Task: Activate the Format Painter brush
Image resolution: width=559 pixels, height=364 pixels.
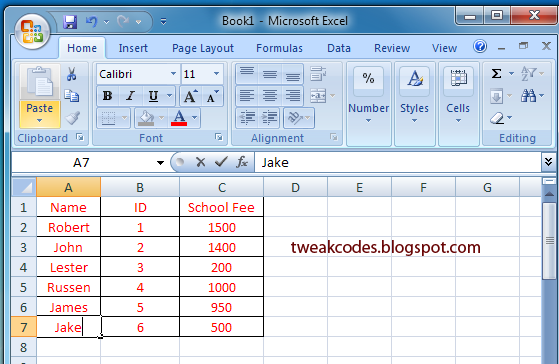Action: 72,118
